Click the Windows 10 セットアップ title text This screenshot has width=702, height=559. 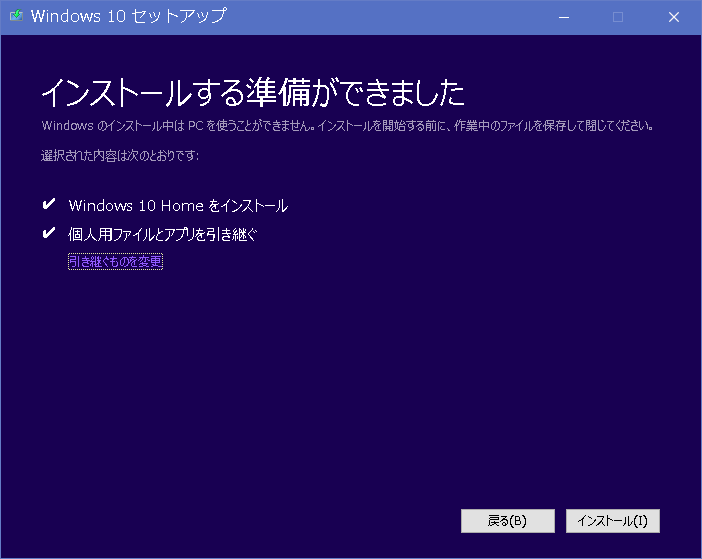point(129,16)
